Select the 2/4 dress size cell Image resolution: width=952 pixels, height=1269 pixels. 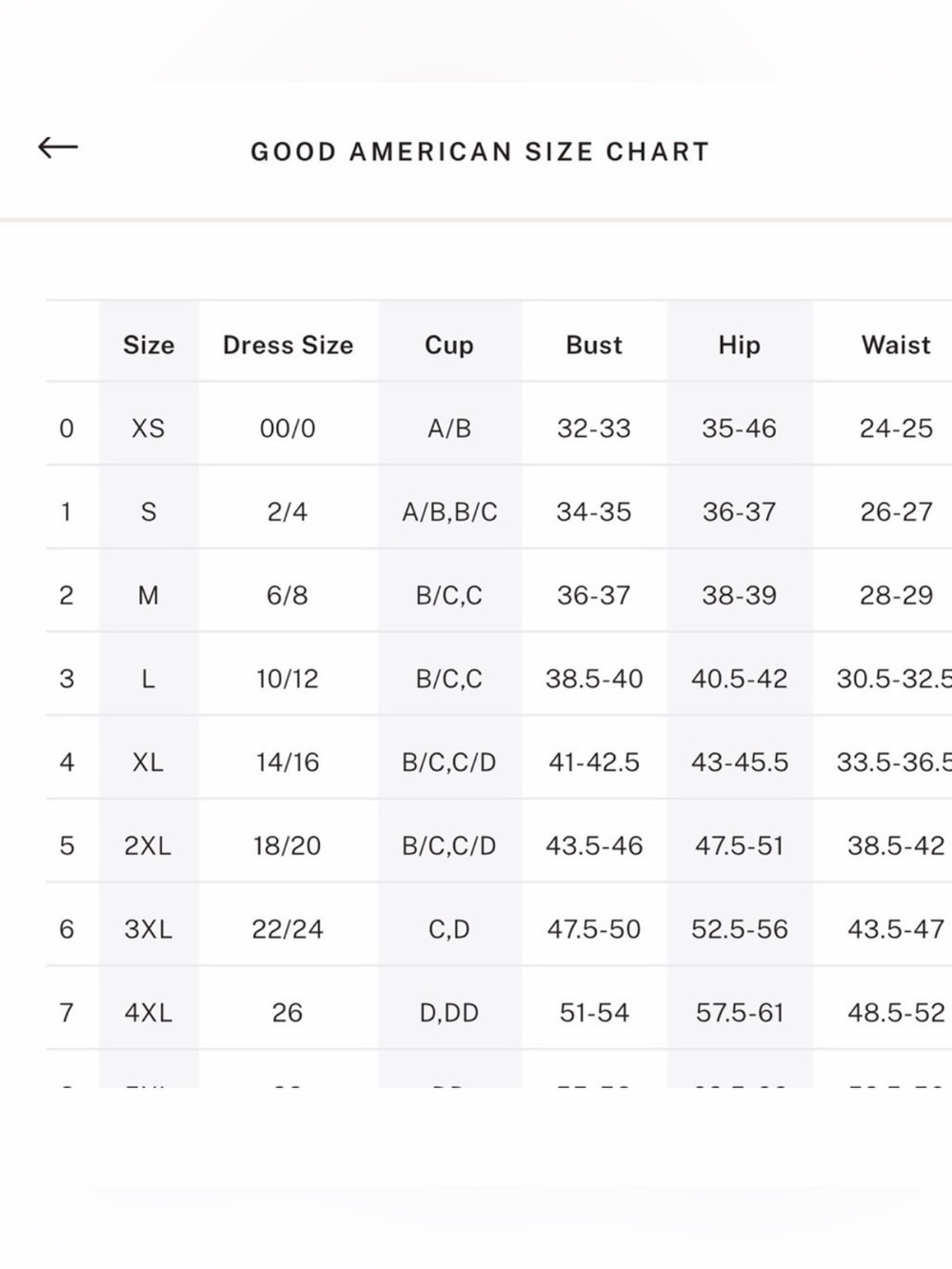[288, 512]
